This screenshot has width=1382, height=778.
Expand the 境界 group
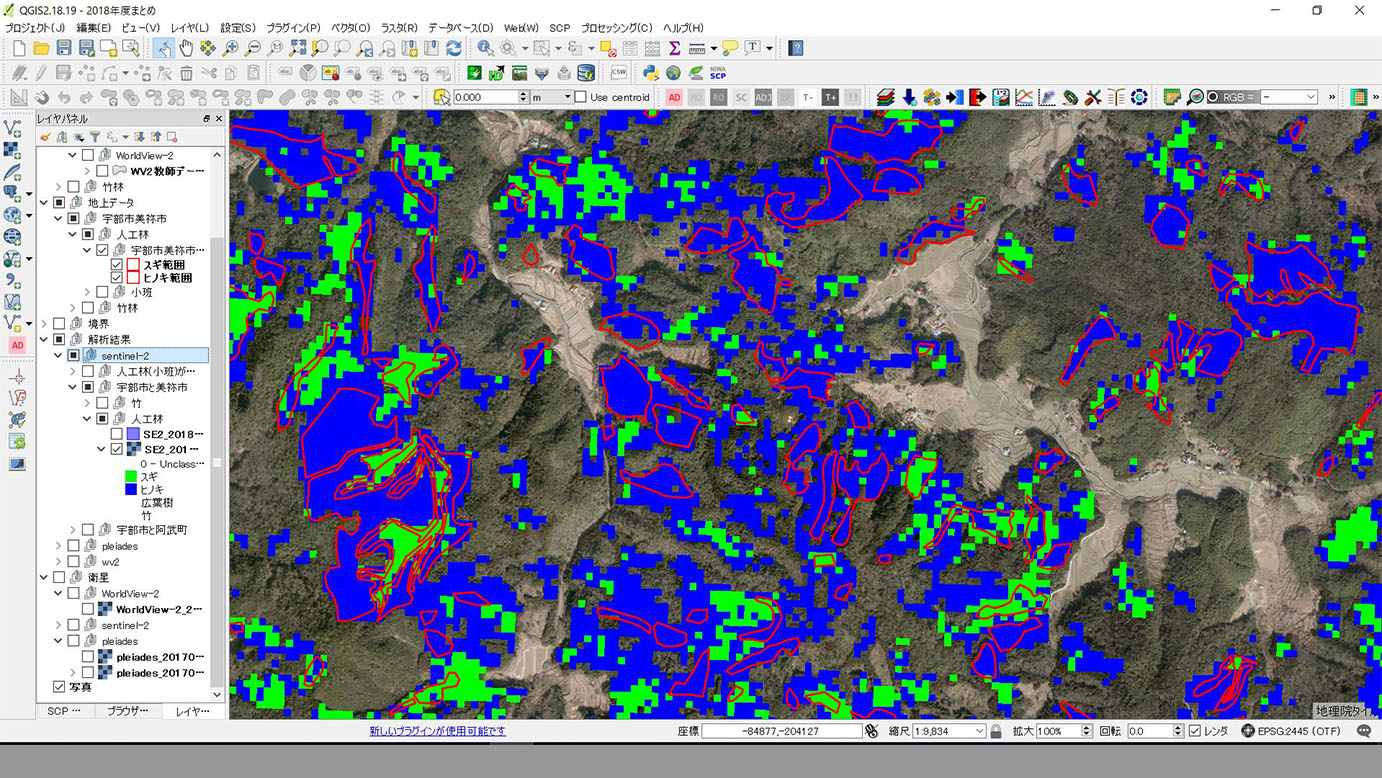coord(44,324)
